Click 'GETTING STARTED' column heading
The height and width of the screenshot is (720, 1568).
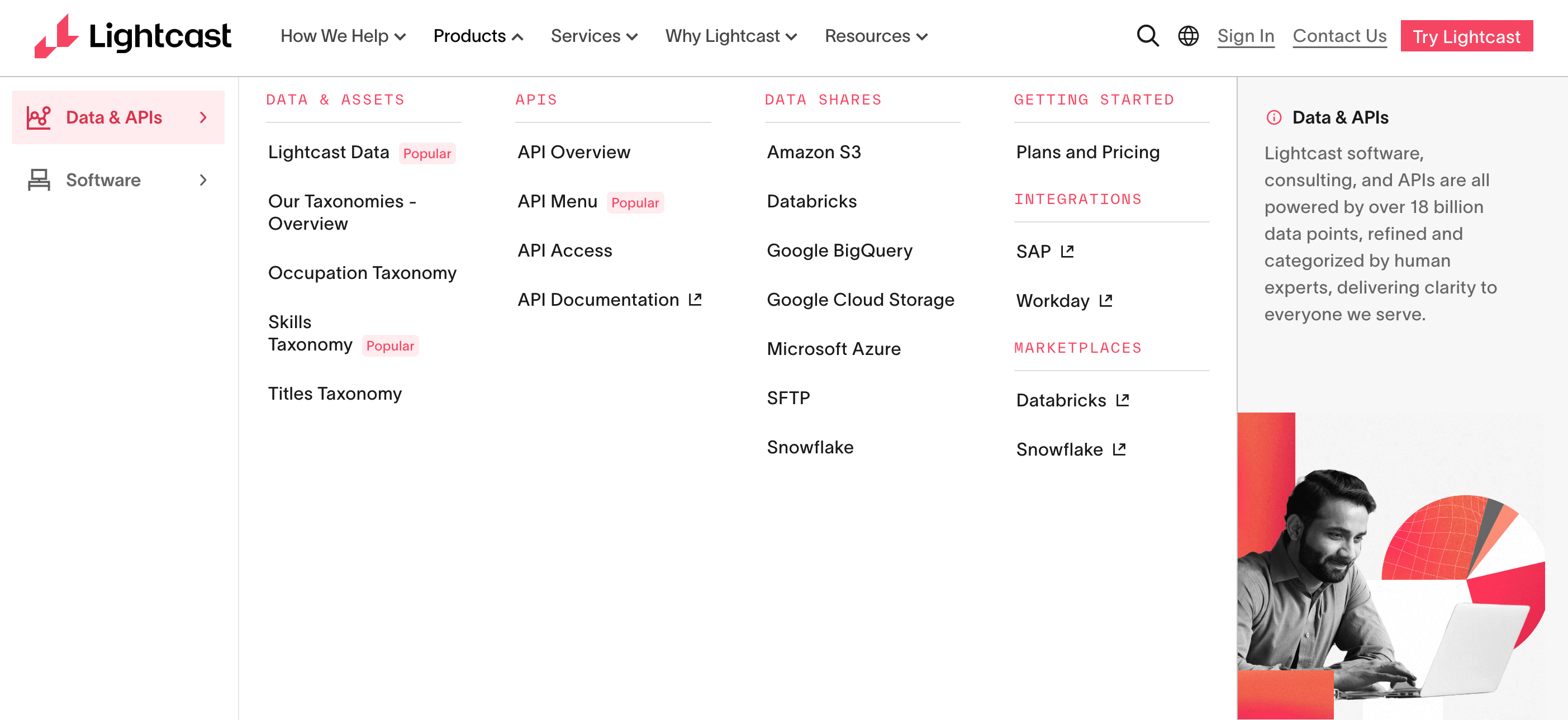click(1094, 100)
